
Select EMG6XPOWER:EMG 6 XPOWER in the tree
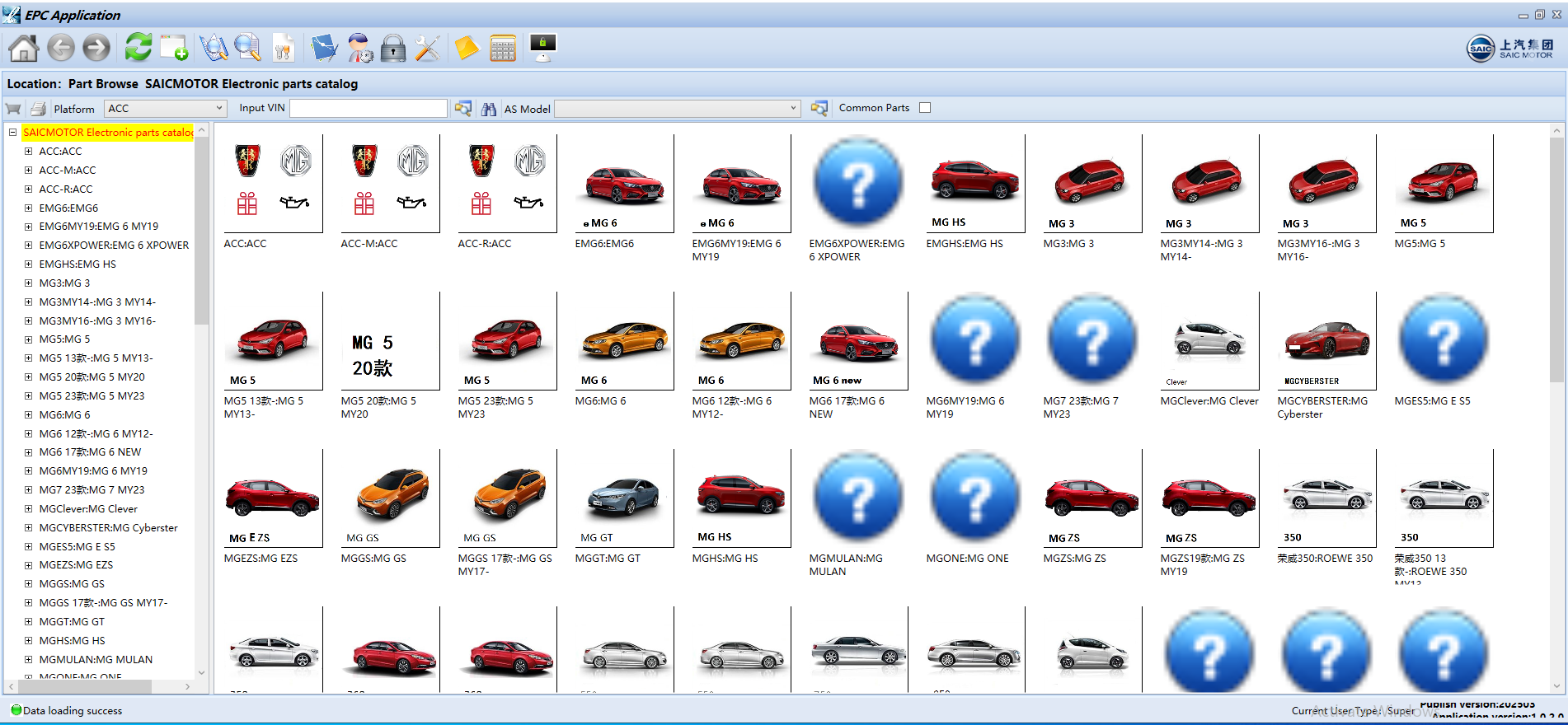pyautogui.click(x=114, y=246)
